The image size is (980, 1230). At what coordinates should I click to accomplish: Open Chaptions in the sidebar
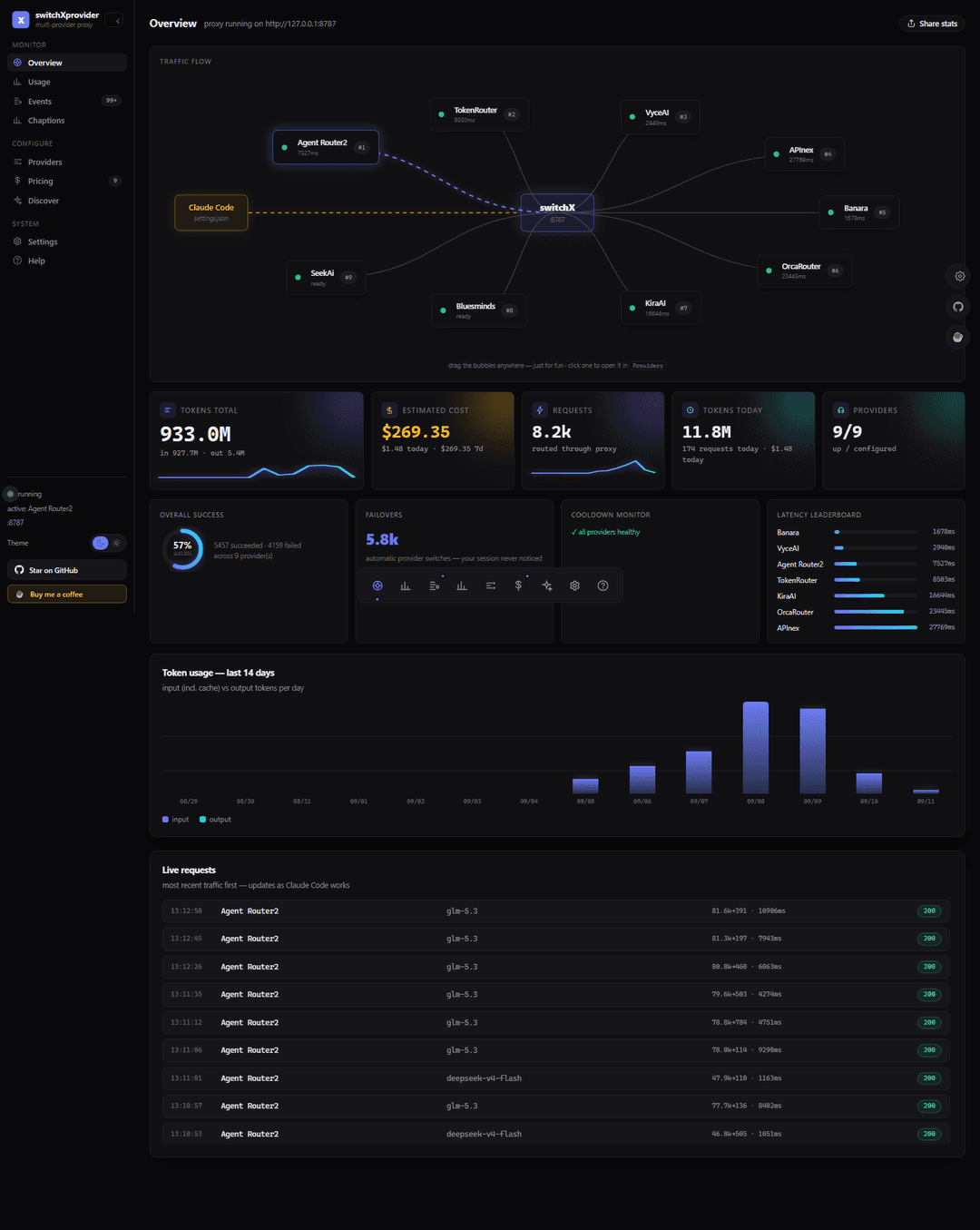[67, 121]
